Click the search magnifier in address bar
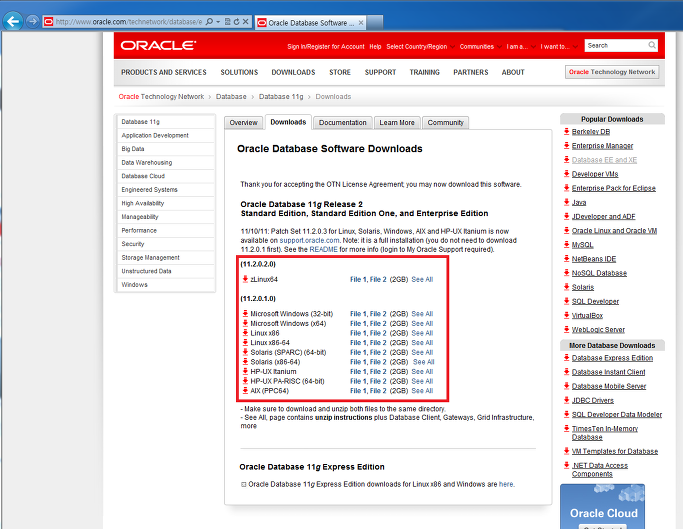Screen dimensions: 683x529 click(209, 21)
